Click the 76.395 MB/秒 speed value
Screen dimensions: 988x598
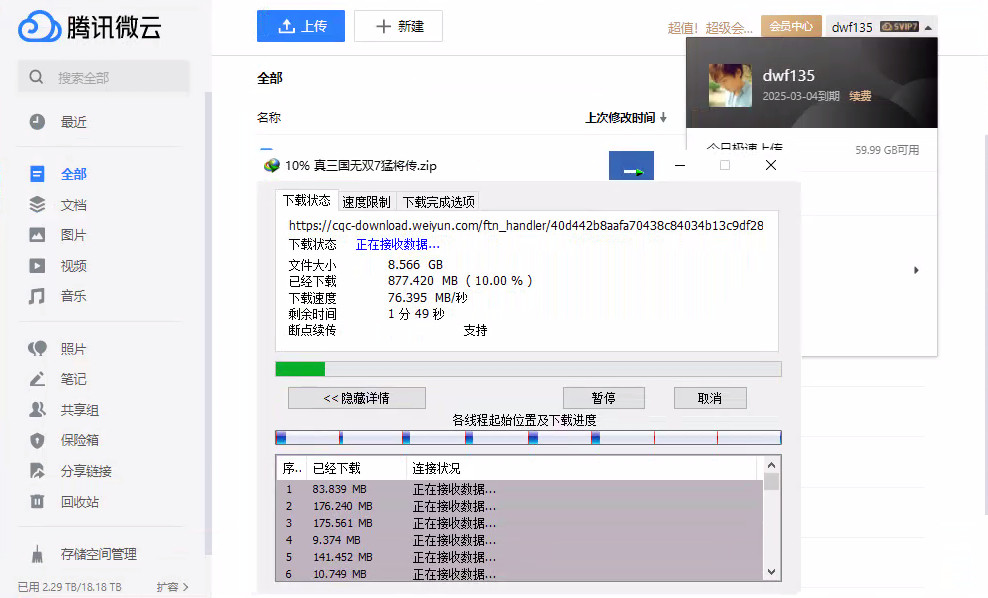click(x=428, y=297)
